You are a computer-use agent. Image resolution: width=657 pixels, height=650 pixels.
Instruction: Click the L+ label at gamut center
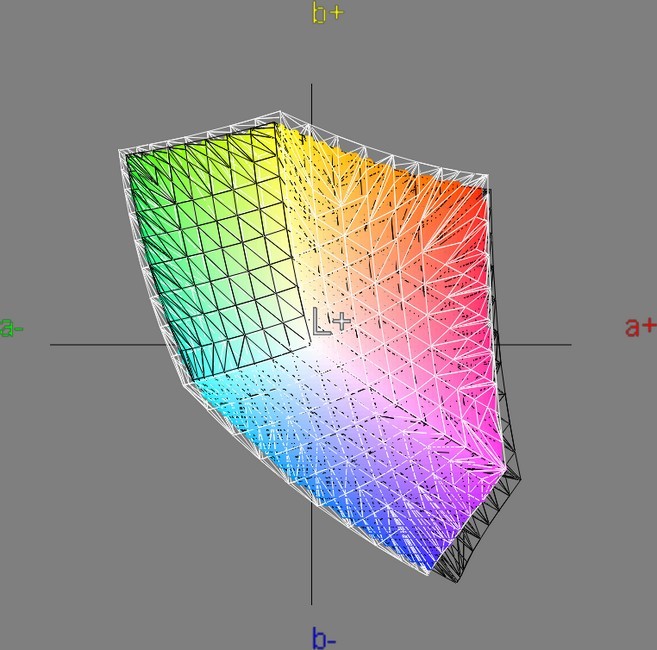point(331,321)
